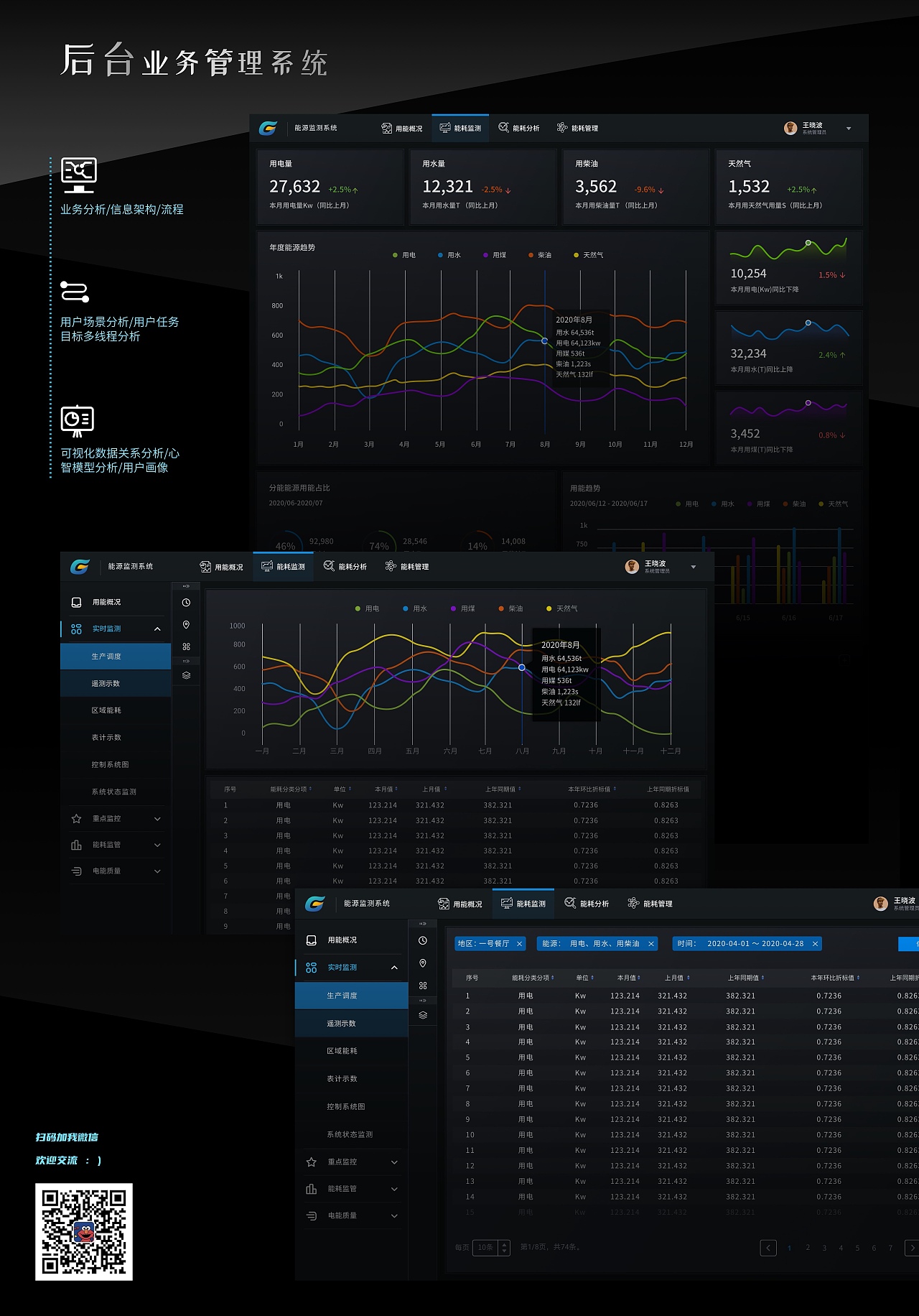Click the 2020年8月 data point on 年度能源趋势 chart
Screen dimensions: 919x1316
tap(544, 341)
